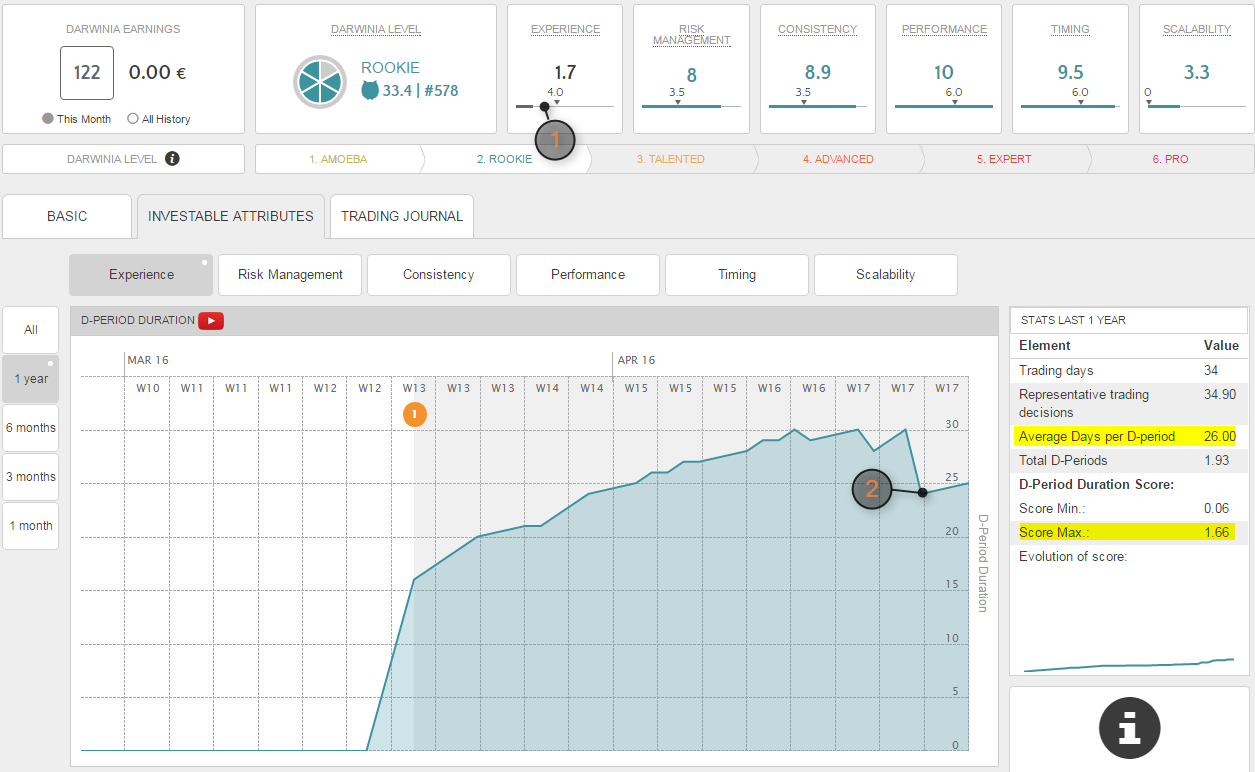Click the info icon next to Darwinia Level
This screenshot has width=1255, height=772.
172,159
